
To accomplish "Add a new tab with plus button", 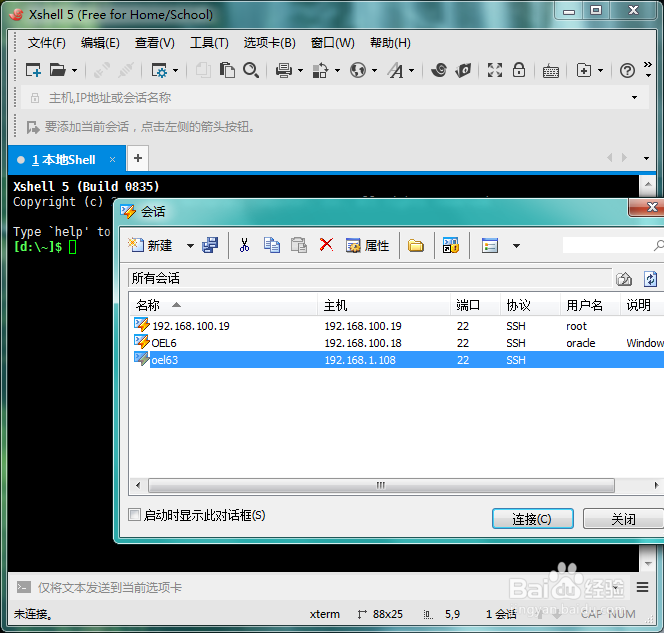I will (138, 158).
